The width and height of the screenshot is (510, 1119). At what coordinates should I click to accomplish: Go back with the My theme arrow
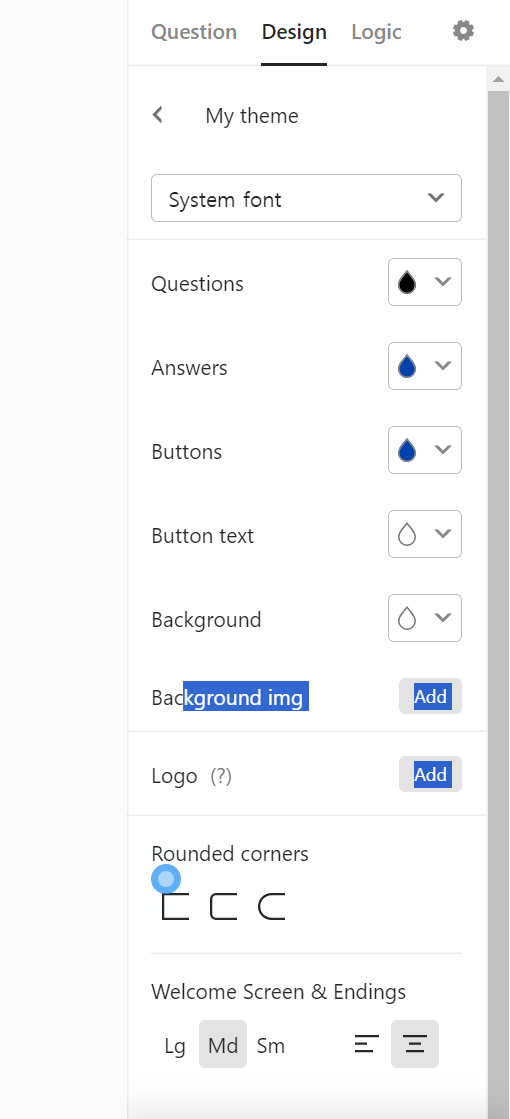(x=158, y=114)
